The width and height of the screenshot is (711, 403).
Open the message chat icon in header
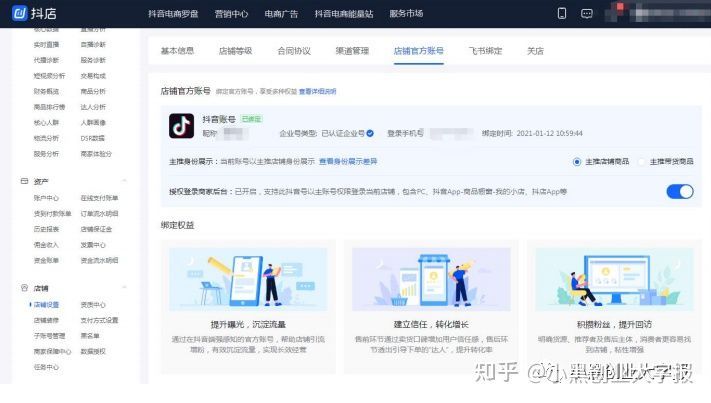[586, 14]
